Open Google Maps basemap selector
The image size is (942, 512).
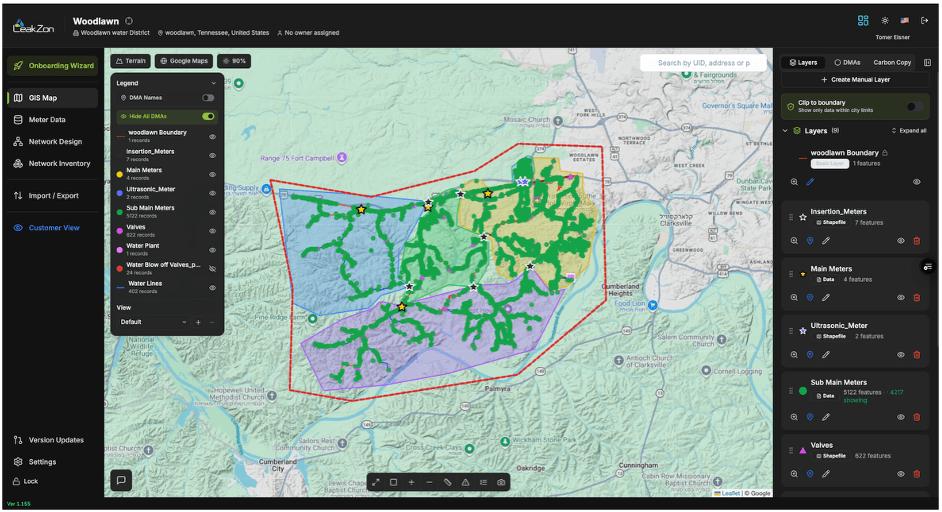(x=184, y=61)
